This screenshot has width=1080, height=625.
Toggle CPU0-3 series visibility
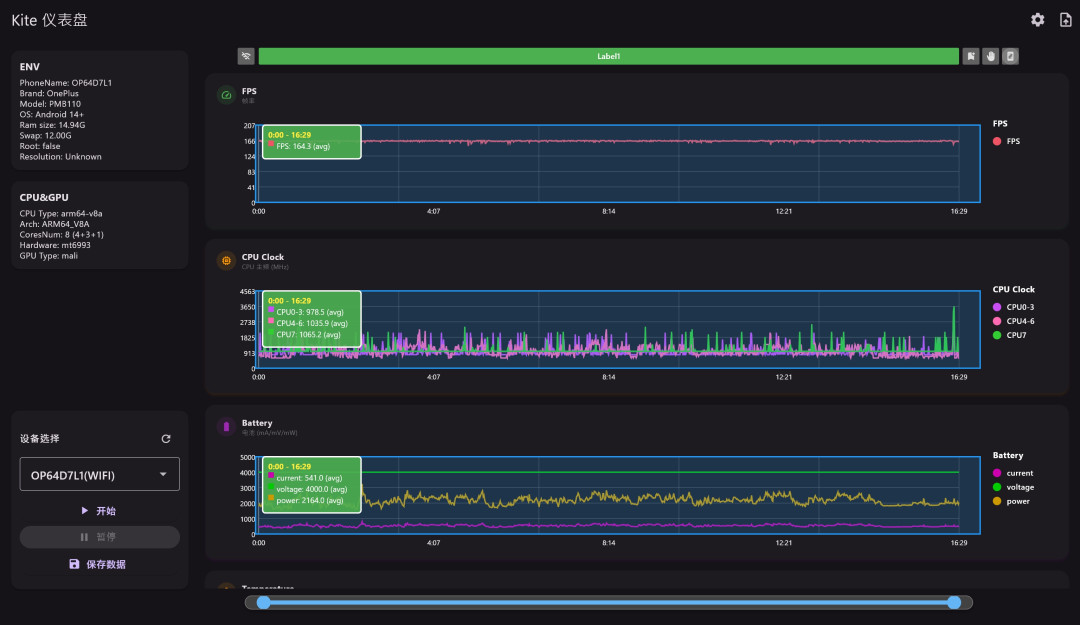pyautogui.click(x=1013, y=307)
